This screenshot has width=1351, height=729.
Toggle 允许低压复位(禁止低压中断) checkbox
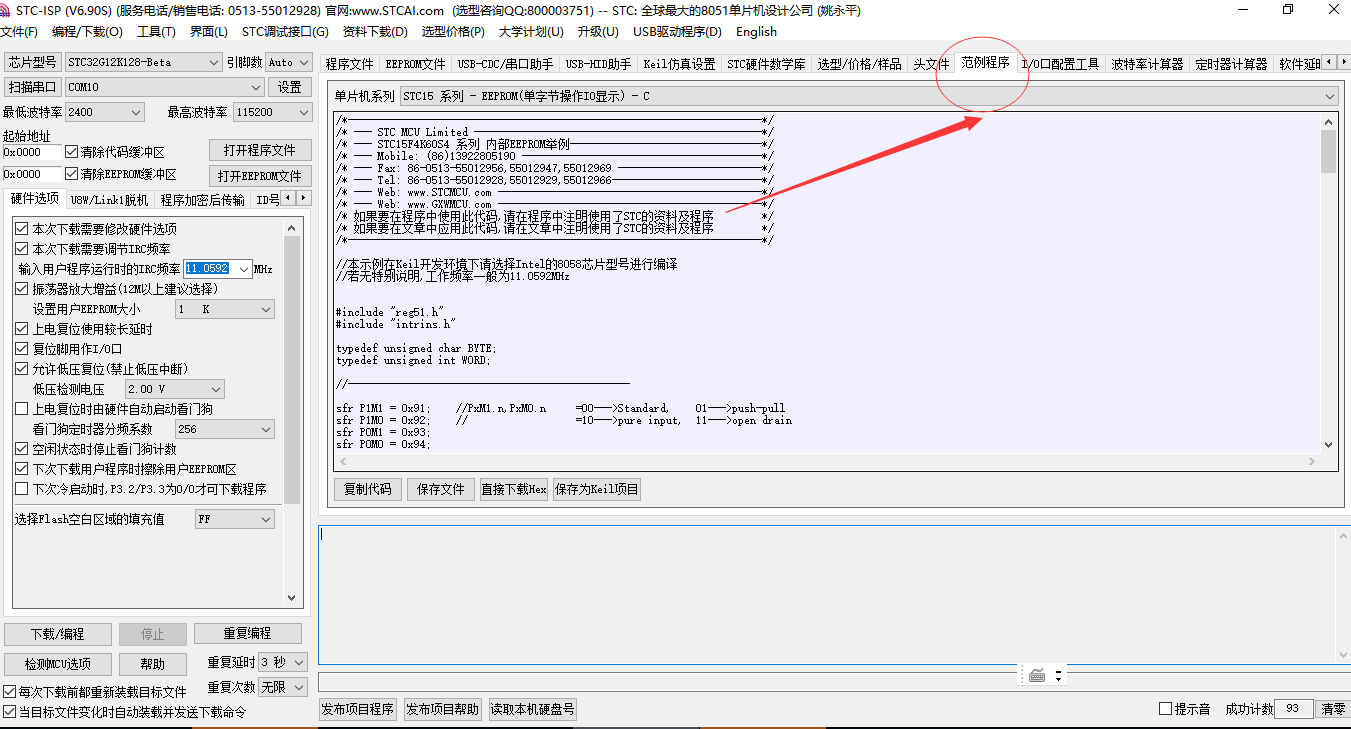point(22,369)
